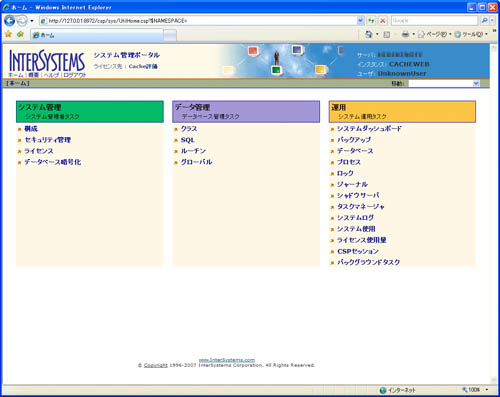This screenshot has width=500, height=397.
Task: Open the ページ(P) menu
Action: pyautogui.click(x=435, y=34)
